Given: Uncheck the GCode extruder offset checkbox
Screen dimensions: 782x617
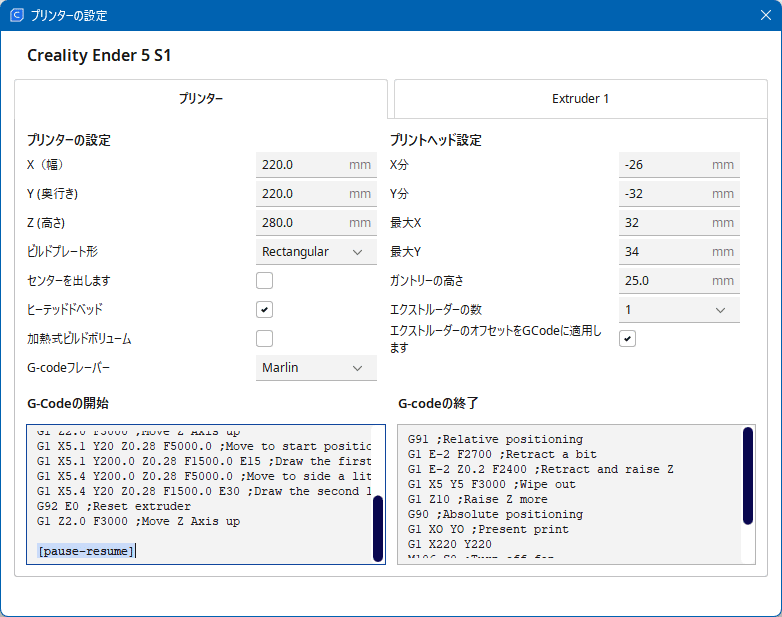Looking at the screenshot, I should [627, 339].
